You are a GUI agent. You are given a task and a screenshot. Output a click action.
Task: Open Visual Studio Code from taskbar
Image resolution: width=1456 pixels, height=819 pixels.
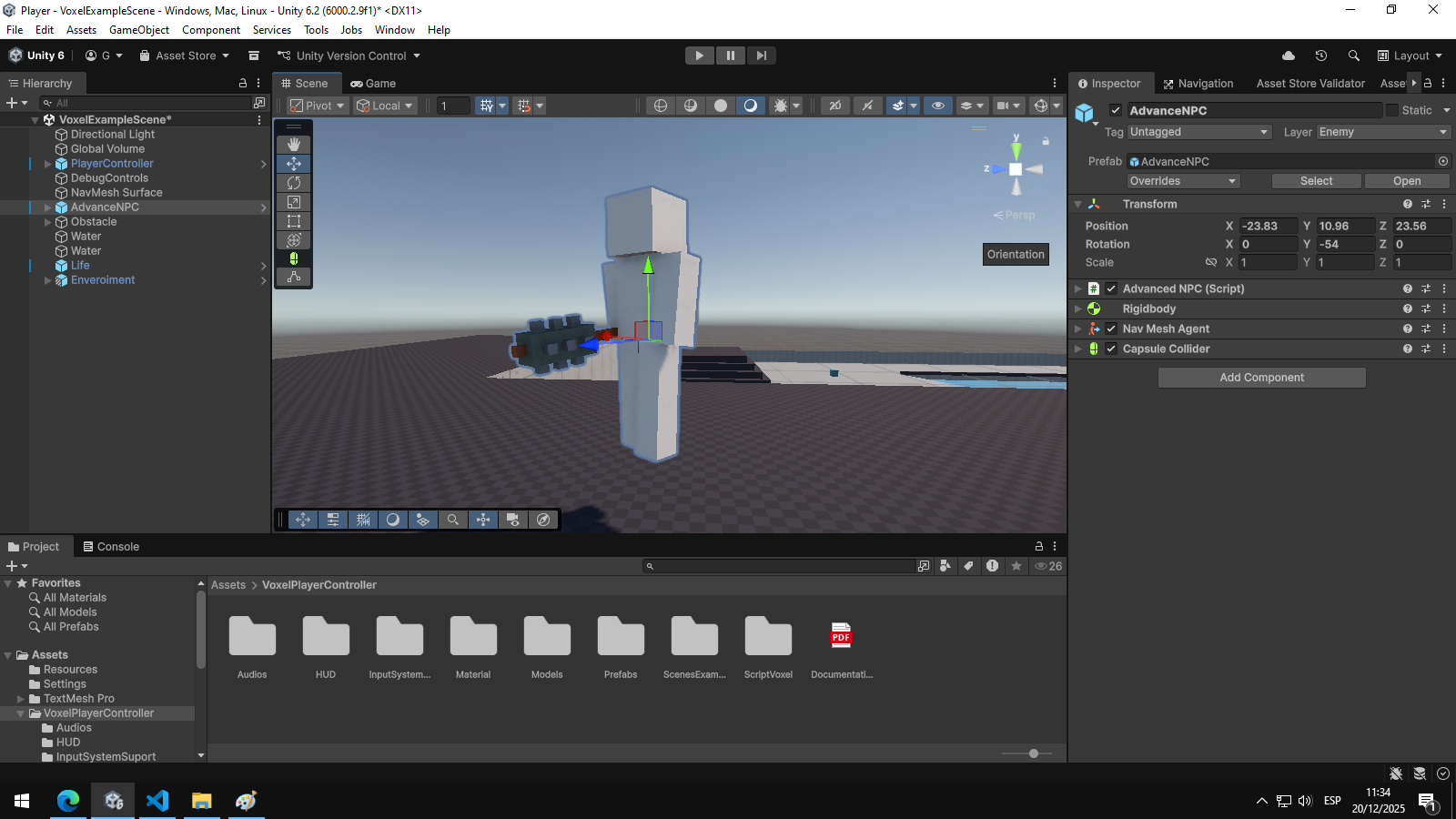click(157, 801)
